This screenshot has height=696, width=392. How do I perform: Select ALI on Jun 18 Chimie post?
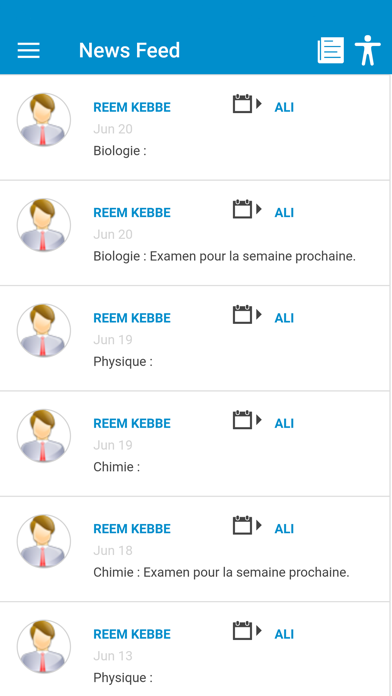(284, 529)
